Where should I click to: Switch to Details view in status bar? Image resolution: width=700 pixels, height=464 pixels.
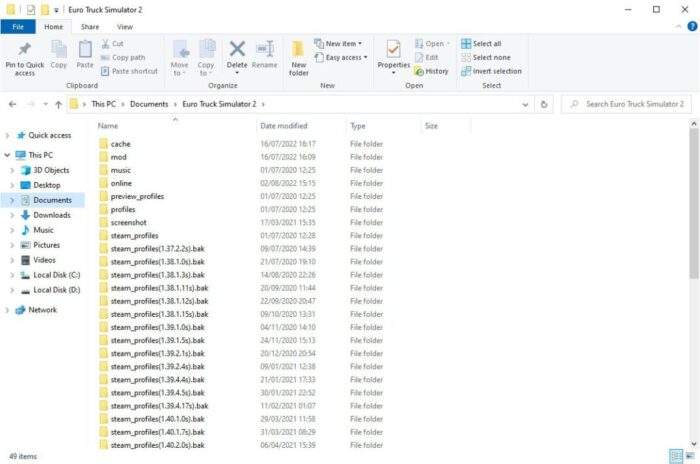click(x=676, y=456)
